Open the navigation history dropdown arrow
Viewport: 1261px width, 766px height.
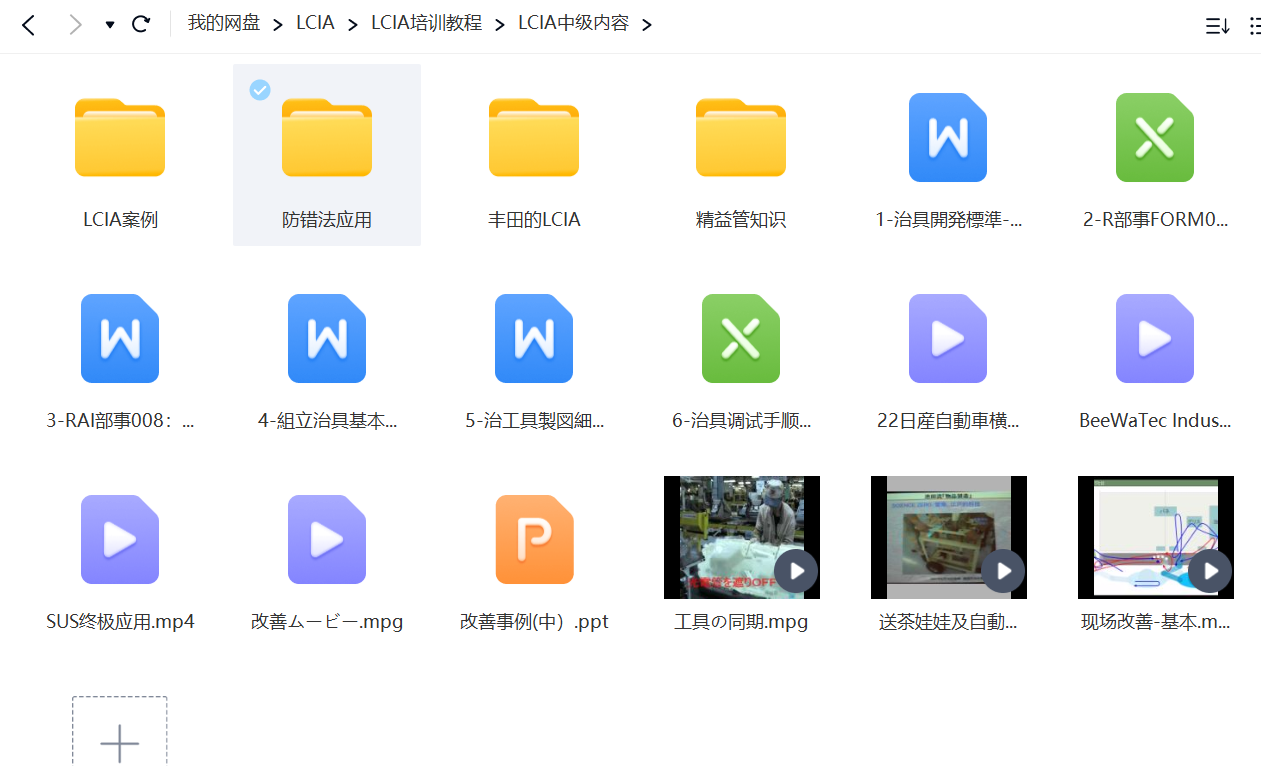(x=108, y=24)
